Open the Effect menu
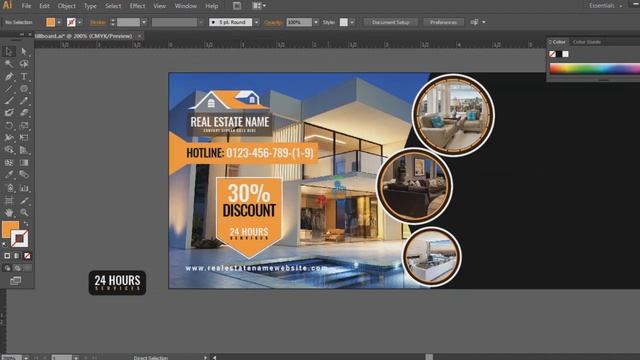This screenshot has width=640, height=360. [x=137, y=6]
